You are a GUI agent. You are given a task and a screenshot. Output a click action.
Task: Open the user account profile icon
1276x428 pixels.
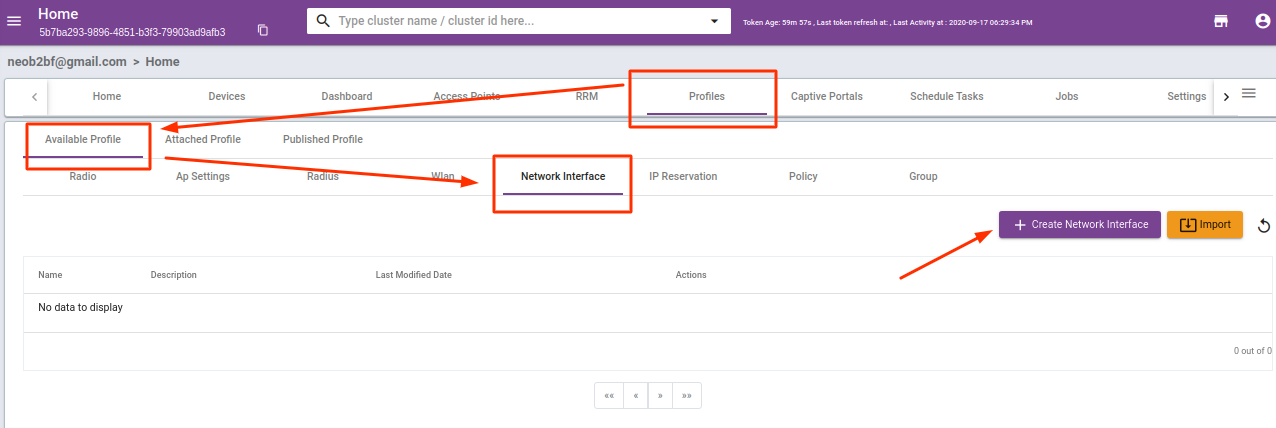point(1262,21)
